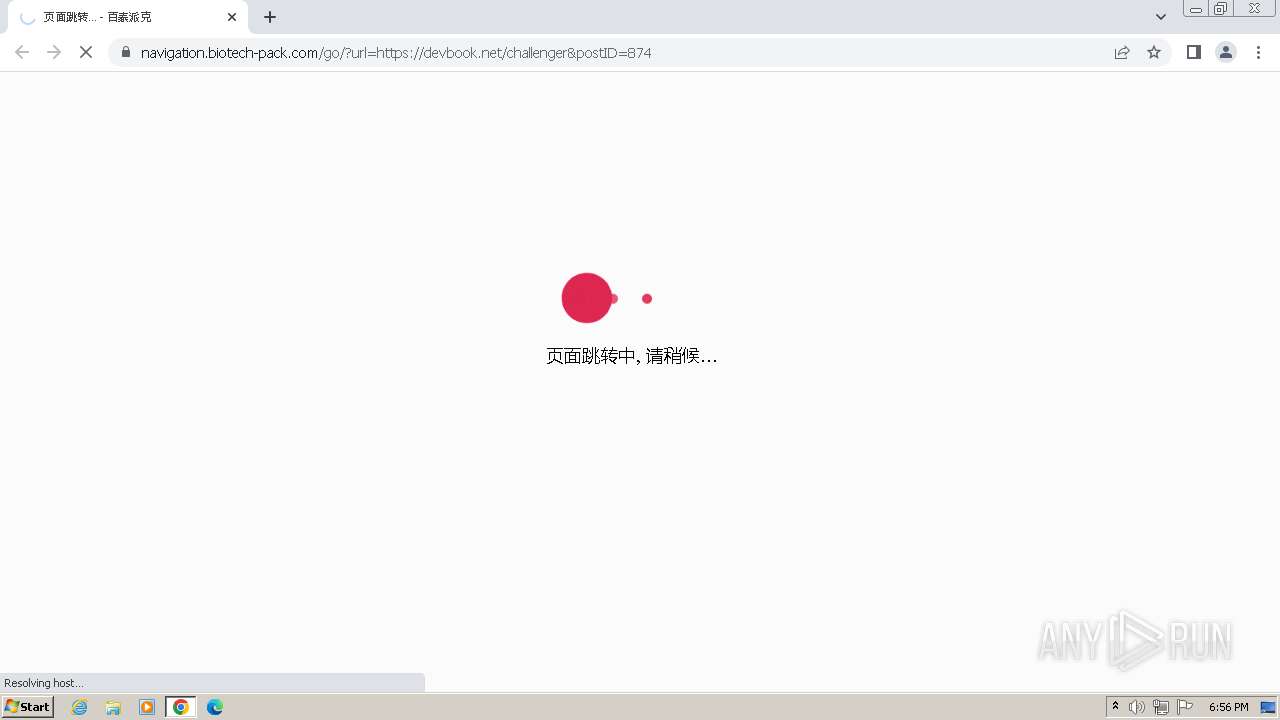This screenshot has height=720, width=1280.
Task: View site security lock info
Action: [125, 52]
